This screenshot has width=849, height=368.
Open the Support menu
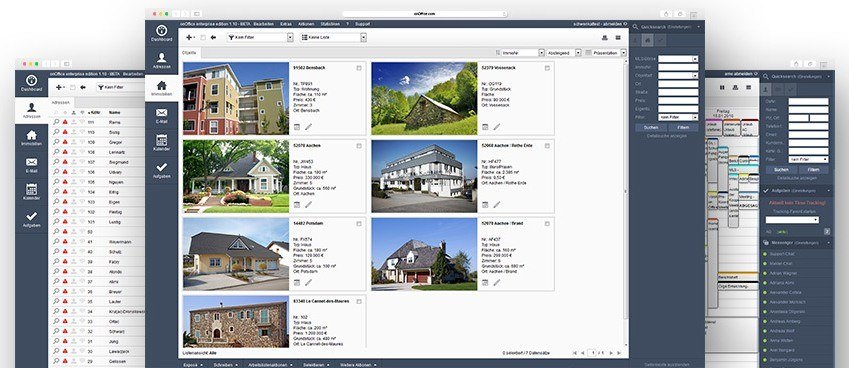(362, 24)
